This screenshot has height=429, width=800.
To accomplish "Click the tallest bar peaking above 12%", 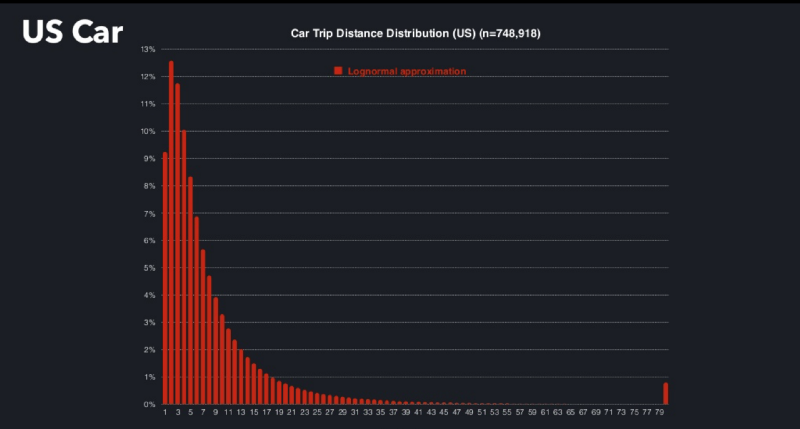I will click(171, 233).
